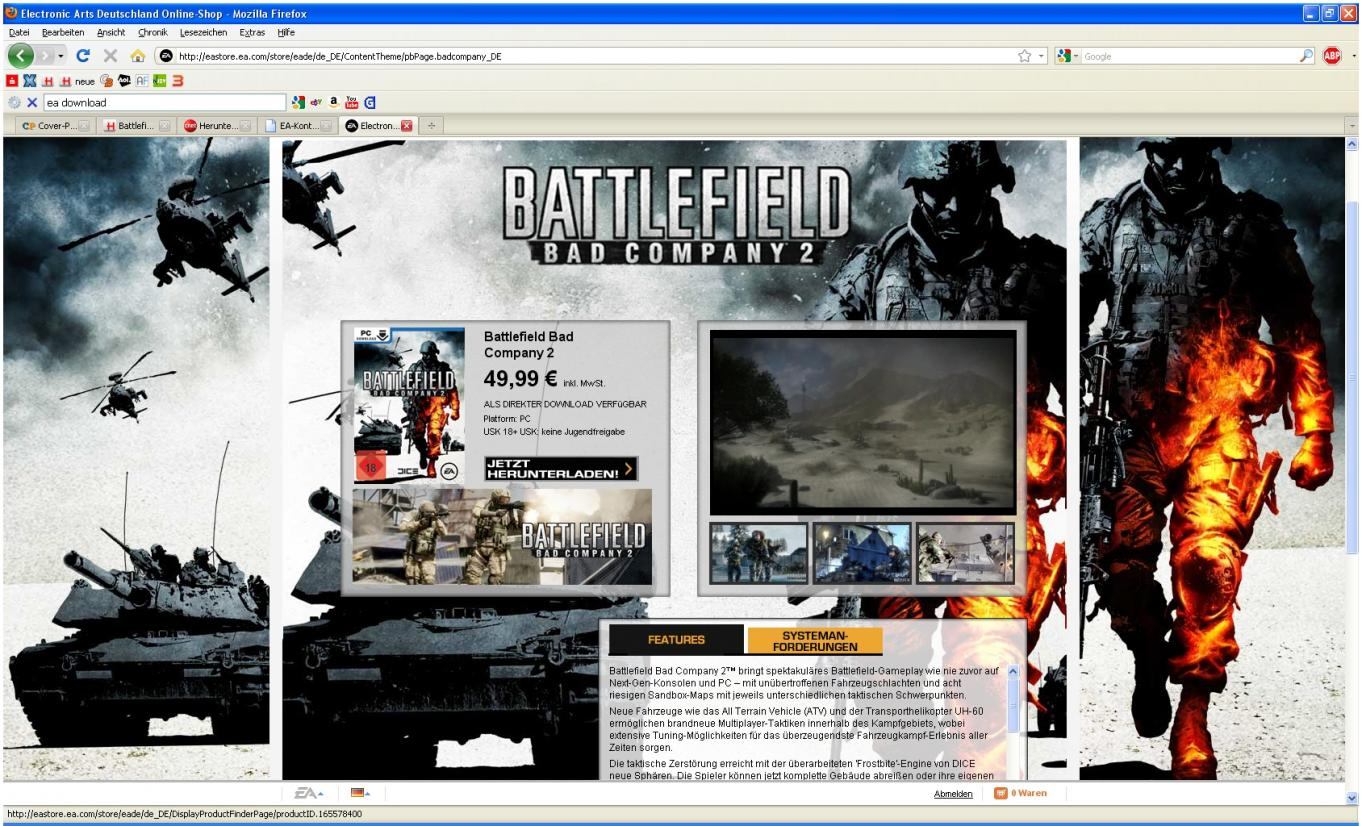Select third screenshot thumbnail
The width and height of the screenshot is (1362, 826).
click(x=965, y=553)
